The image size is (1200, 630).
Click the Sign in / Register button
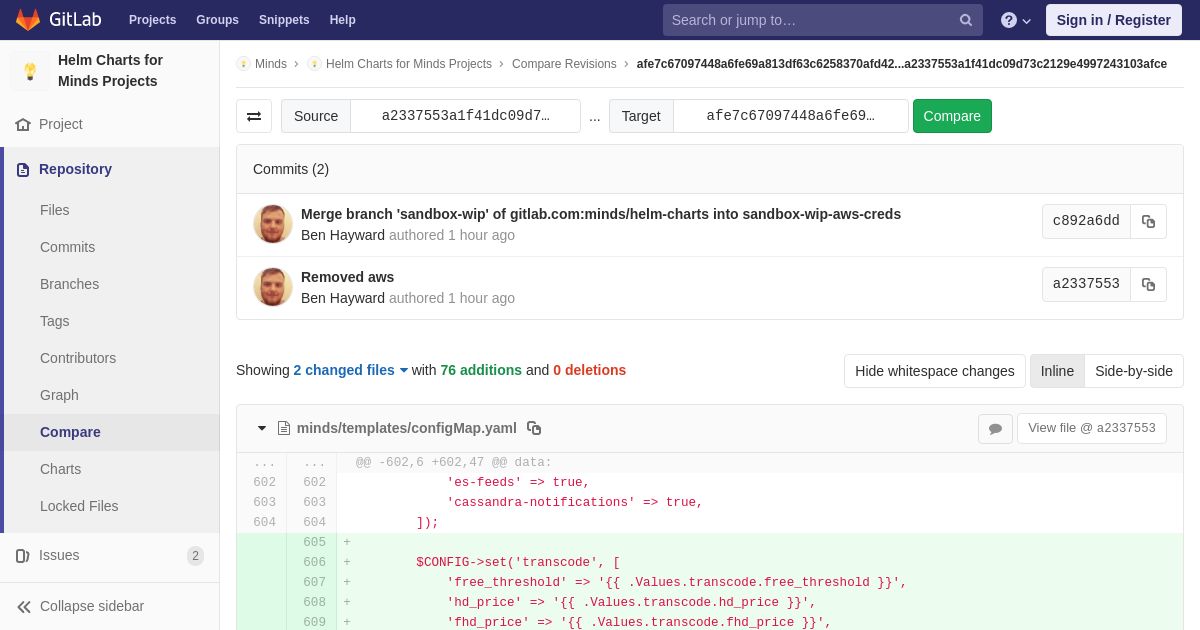[x=1114, y=20]
